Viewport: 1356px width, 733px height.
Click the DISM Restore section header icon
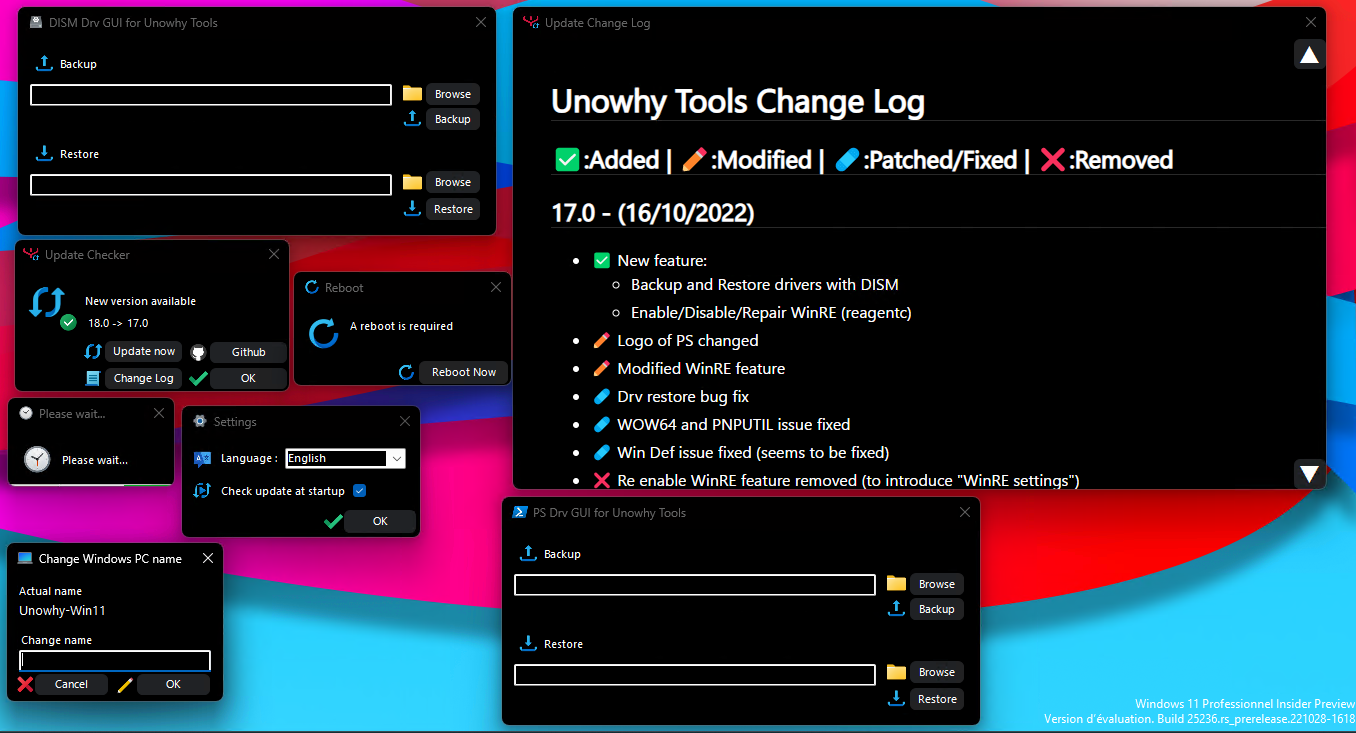point(44,153)
